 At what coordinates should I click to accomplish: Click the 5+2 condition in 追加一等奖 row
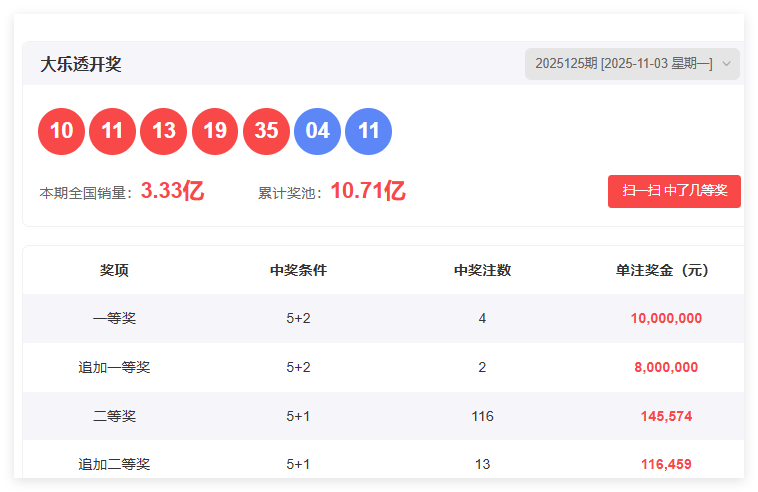[x=298, y=367]
